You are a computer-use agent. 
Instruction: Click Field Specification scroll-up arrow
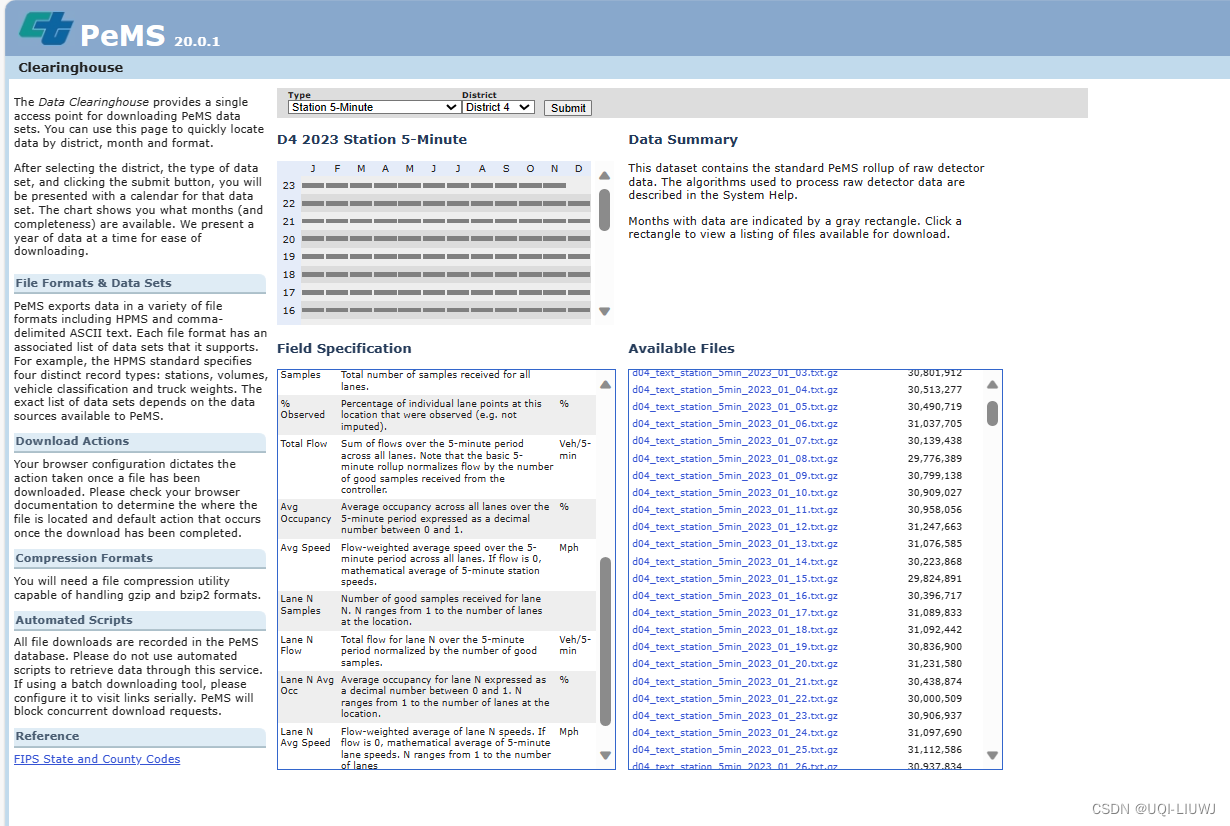605,384
